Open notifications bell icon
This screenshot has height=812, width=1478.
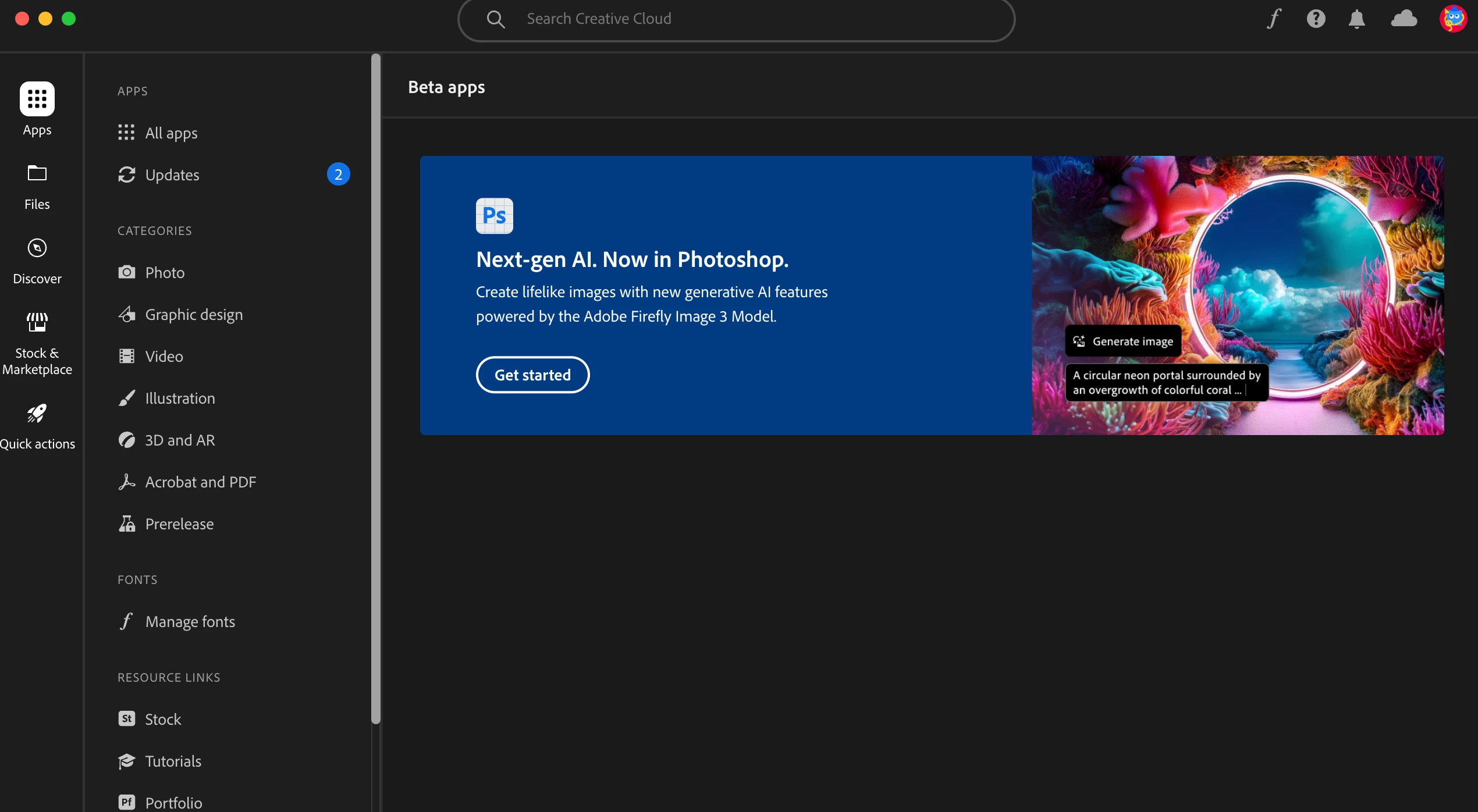point(1356,19)
